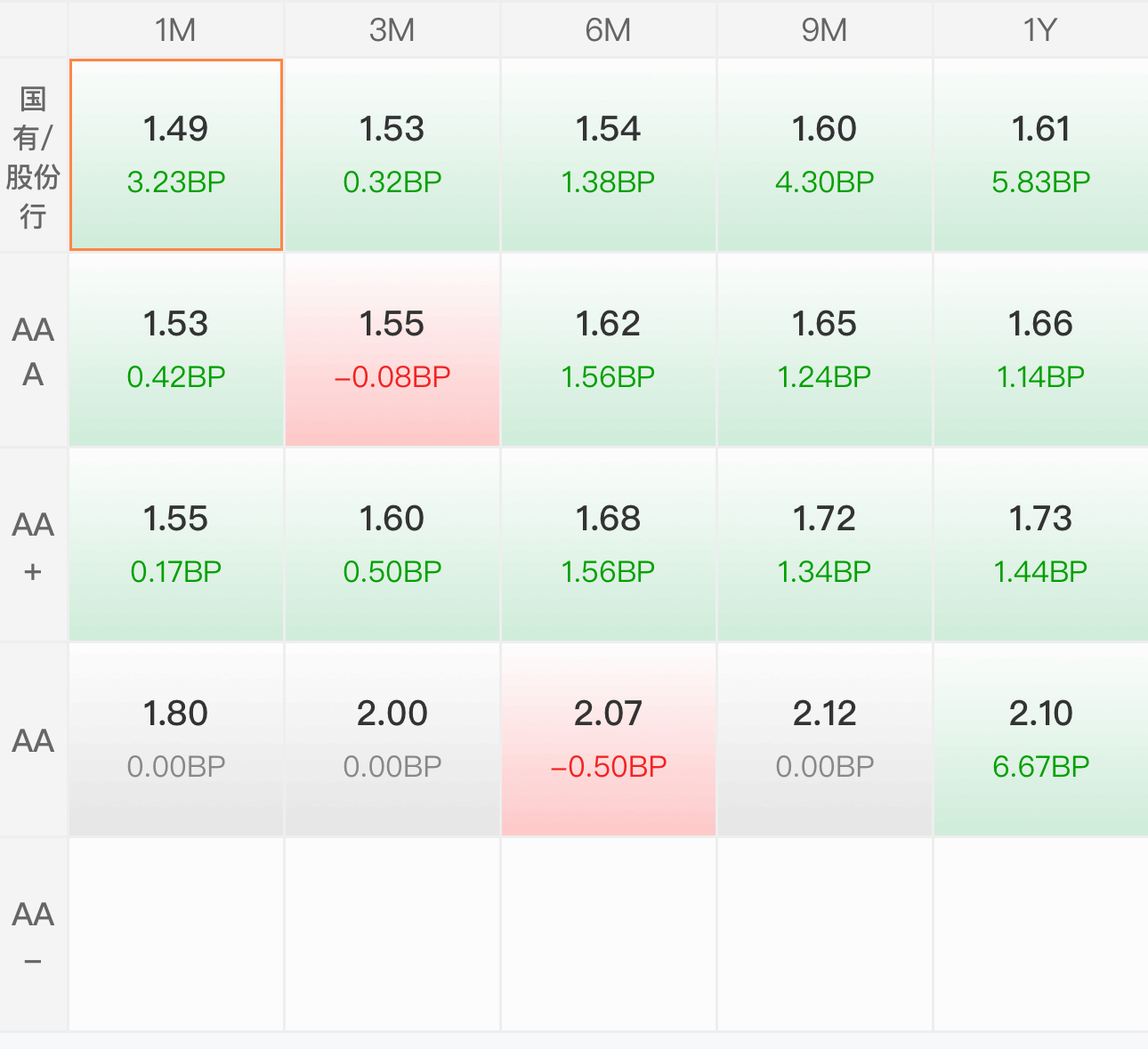Select the AA- row label
This screenshot has width=1148, height=1049.
(33, 935)
